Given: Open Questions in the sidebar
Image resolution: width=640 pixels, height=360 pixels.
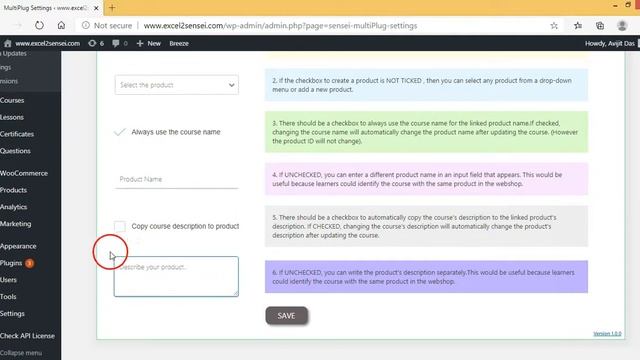Looking at the screenshot, I should click(15, 151).
